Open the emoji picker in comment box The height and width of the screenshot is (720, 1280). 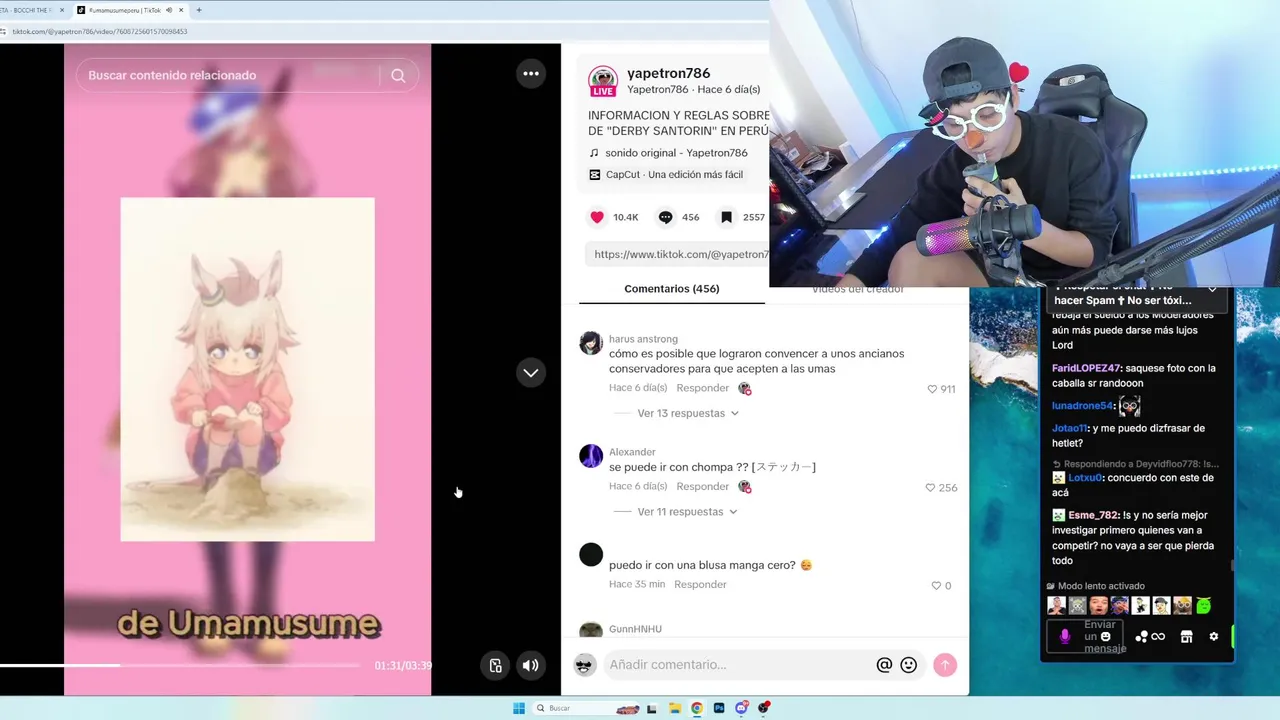pyautogui.click(x=908, y=665)
